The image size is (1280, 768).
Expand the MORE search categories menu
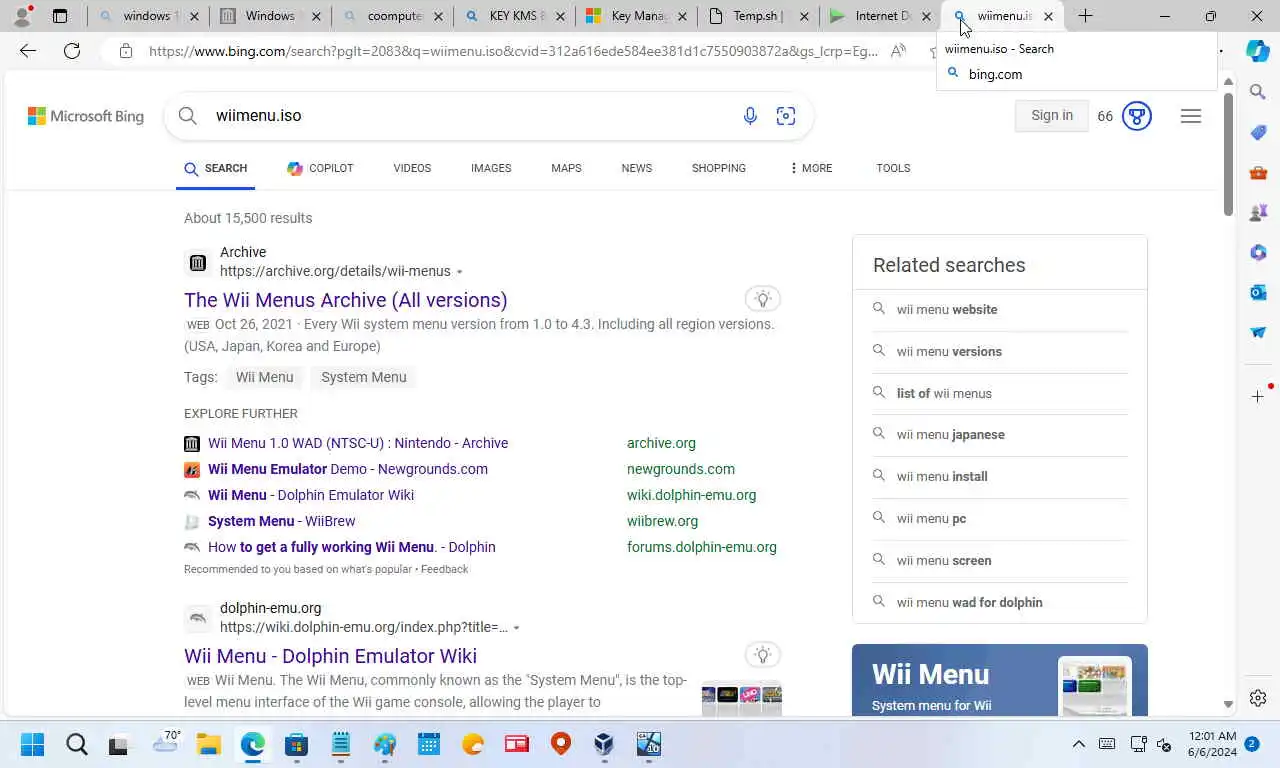[x=810, y=168]
